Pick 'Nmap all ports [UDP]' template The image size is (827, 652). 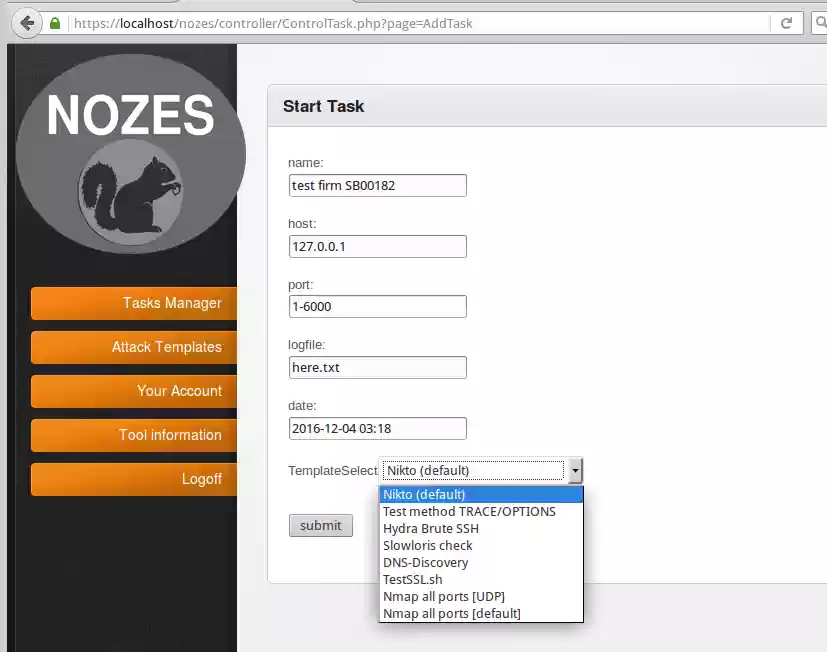point(444,596)
